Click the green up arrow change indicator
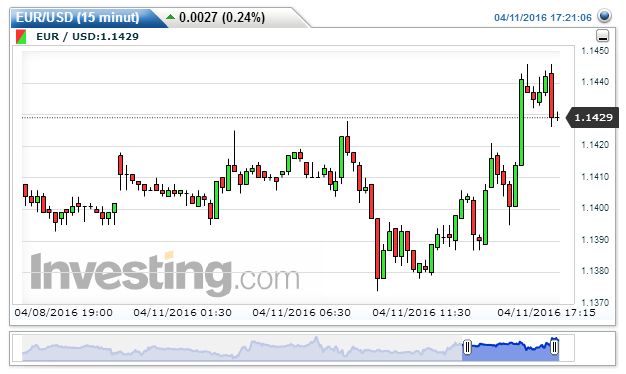This screenshot has height=374, width=626. tap(170, 17)
